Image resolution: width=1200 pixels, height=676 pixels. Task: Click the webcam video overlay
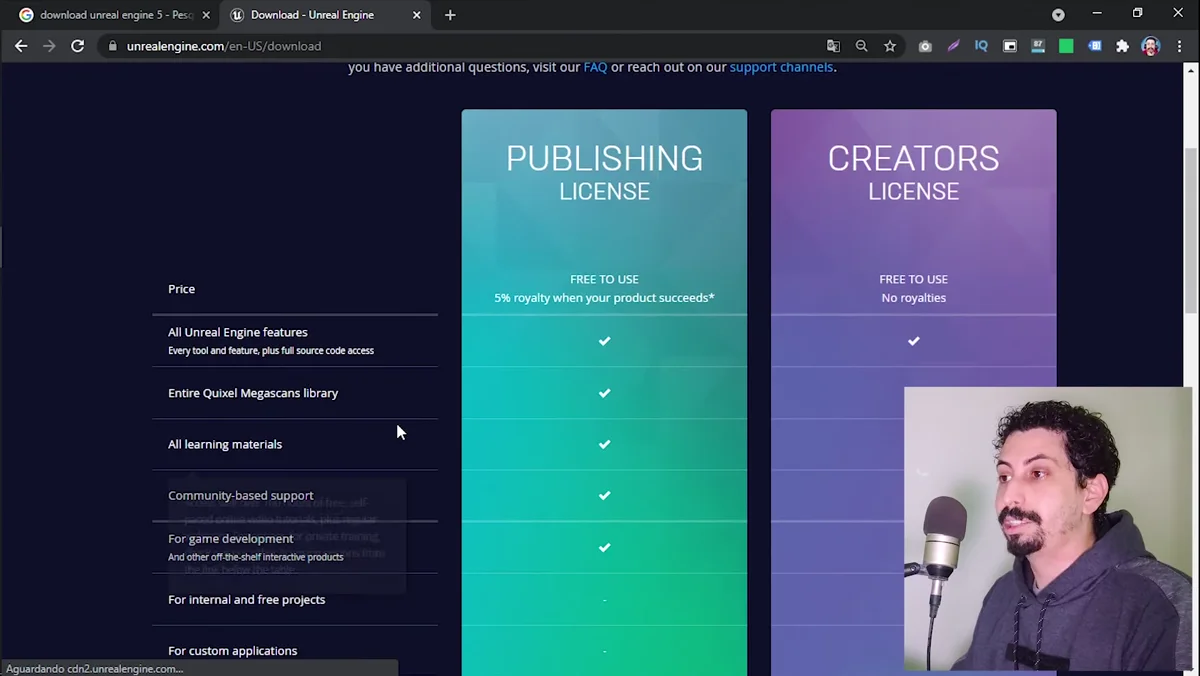(x=1048, y=529)
